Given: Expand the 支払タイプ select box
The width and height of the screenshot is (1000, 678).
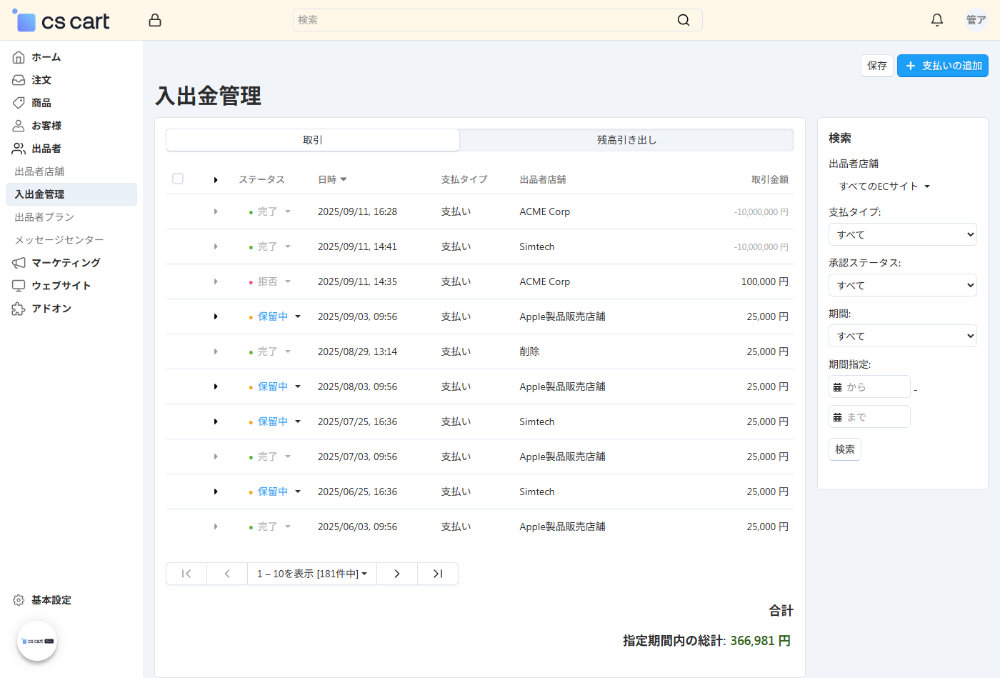Looking at the screenshot, I should 902,234.
